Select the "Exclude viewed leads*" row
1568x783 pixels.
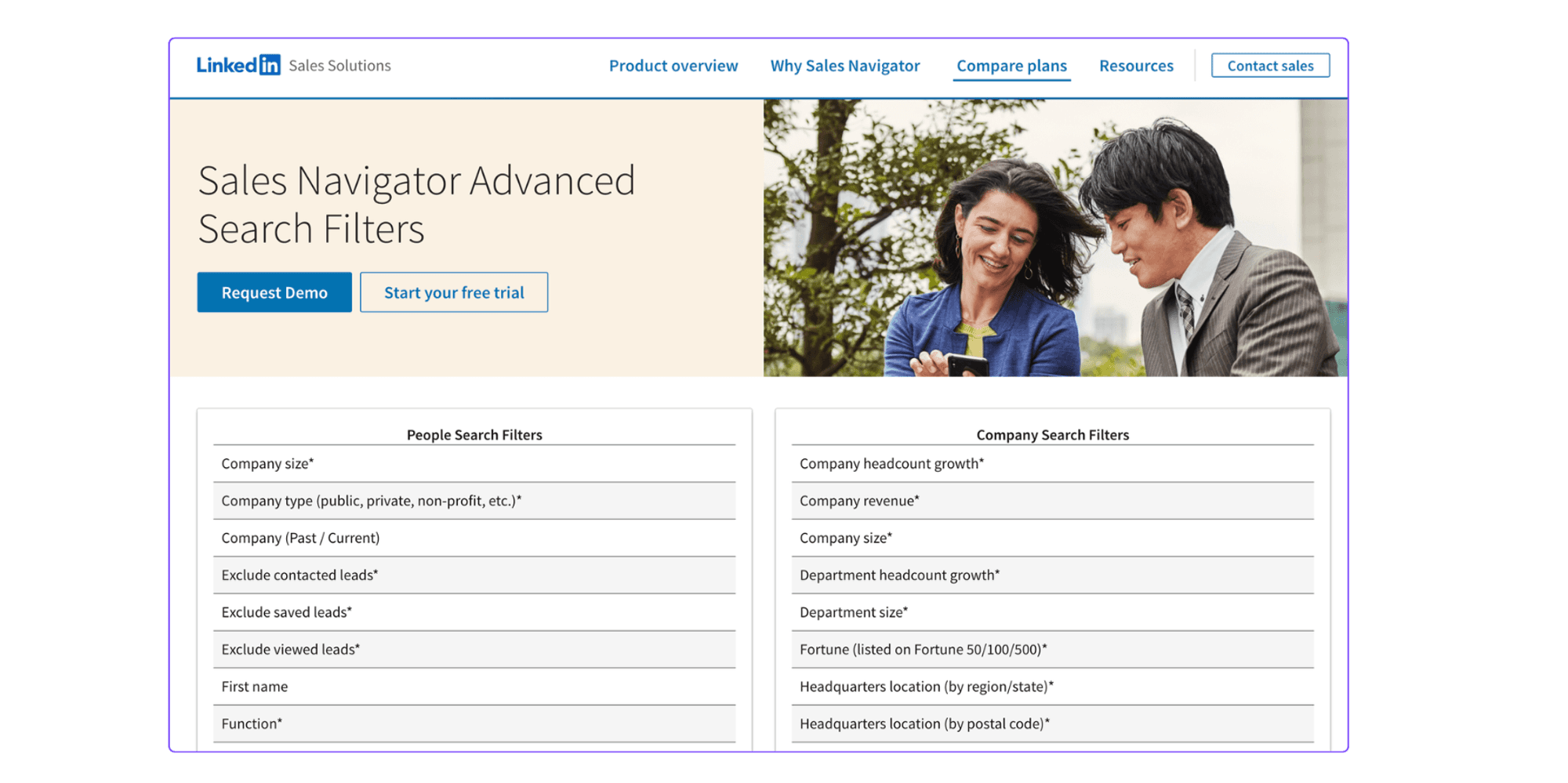(x=474, y=650)
